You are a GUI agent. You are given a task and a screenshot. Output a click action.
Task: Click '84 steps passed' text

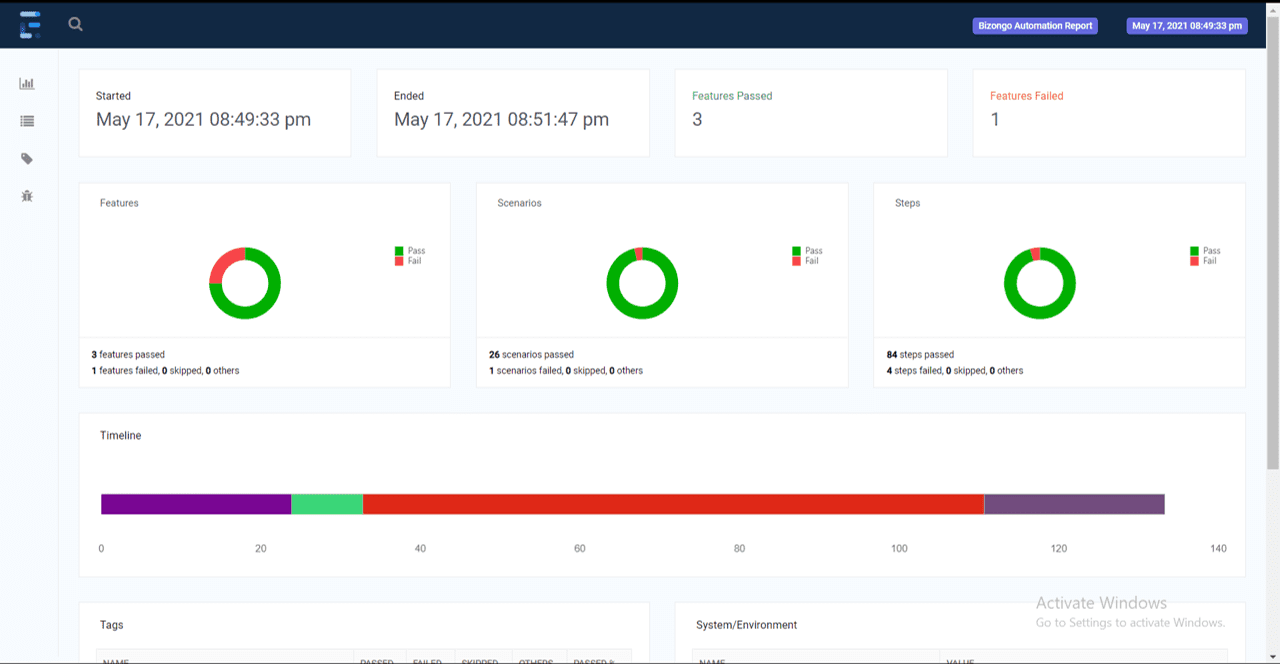[x=920, y=355]
